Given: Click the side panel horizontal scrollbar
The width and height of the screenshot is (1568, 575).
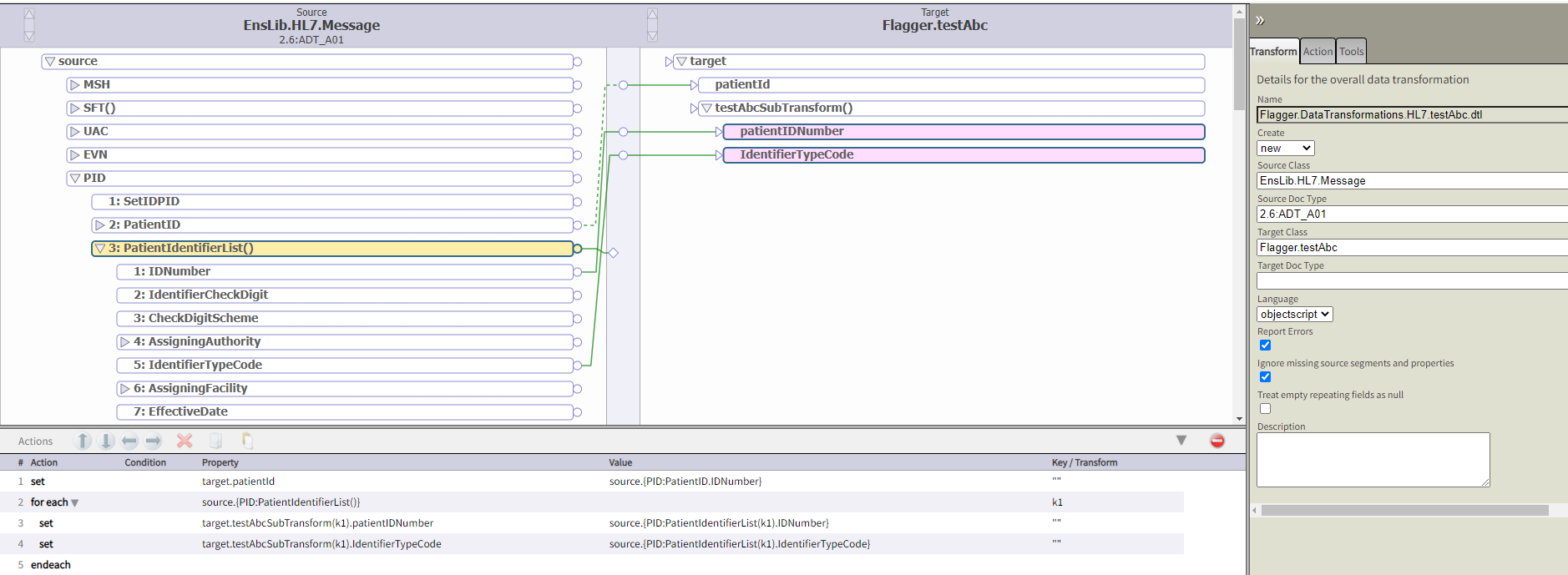Looking at the screenshot, I should coord(1405,510).
